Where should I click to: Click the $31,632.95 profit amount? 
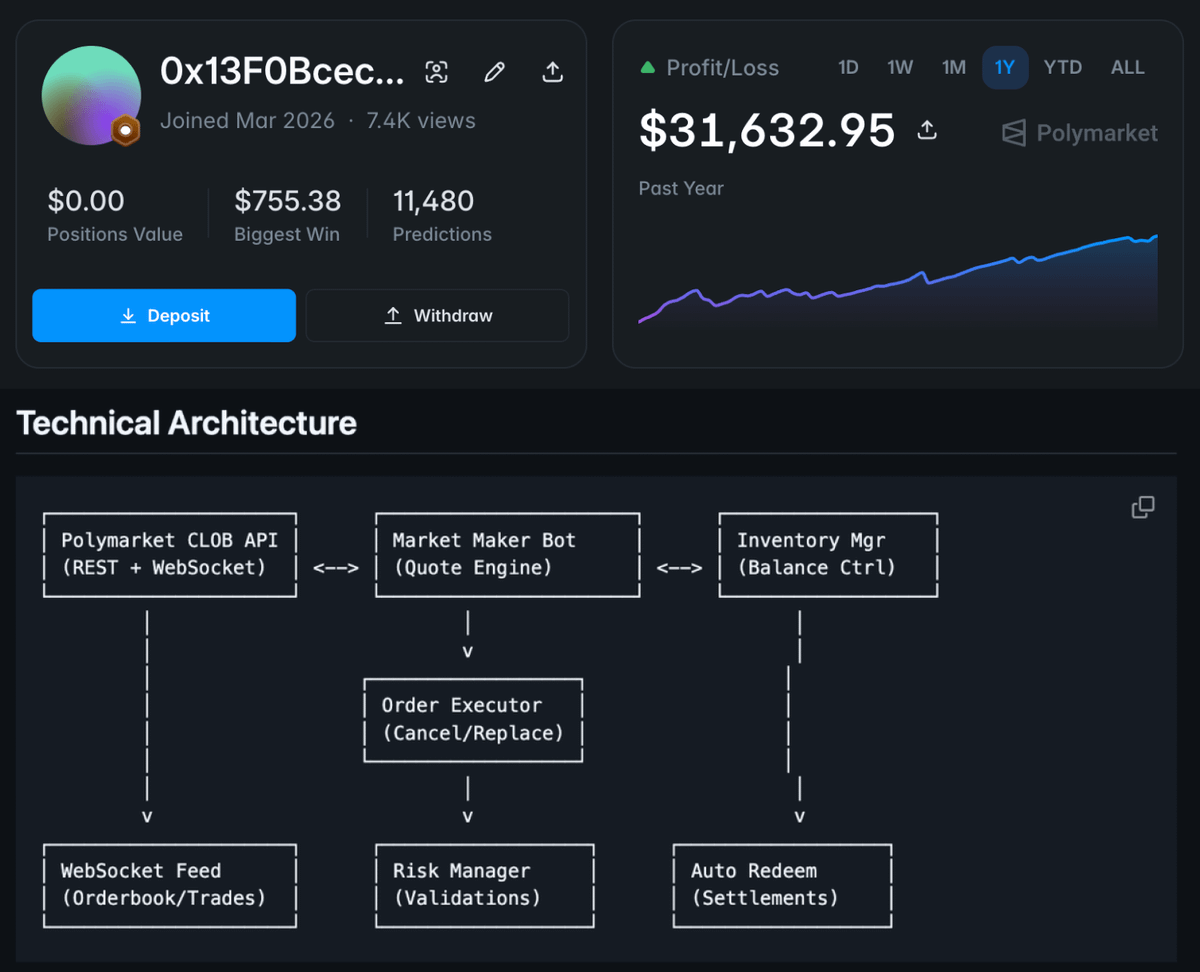(x=767, y=131)
